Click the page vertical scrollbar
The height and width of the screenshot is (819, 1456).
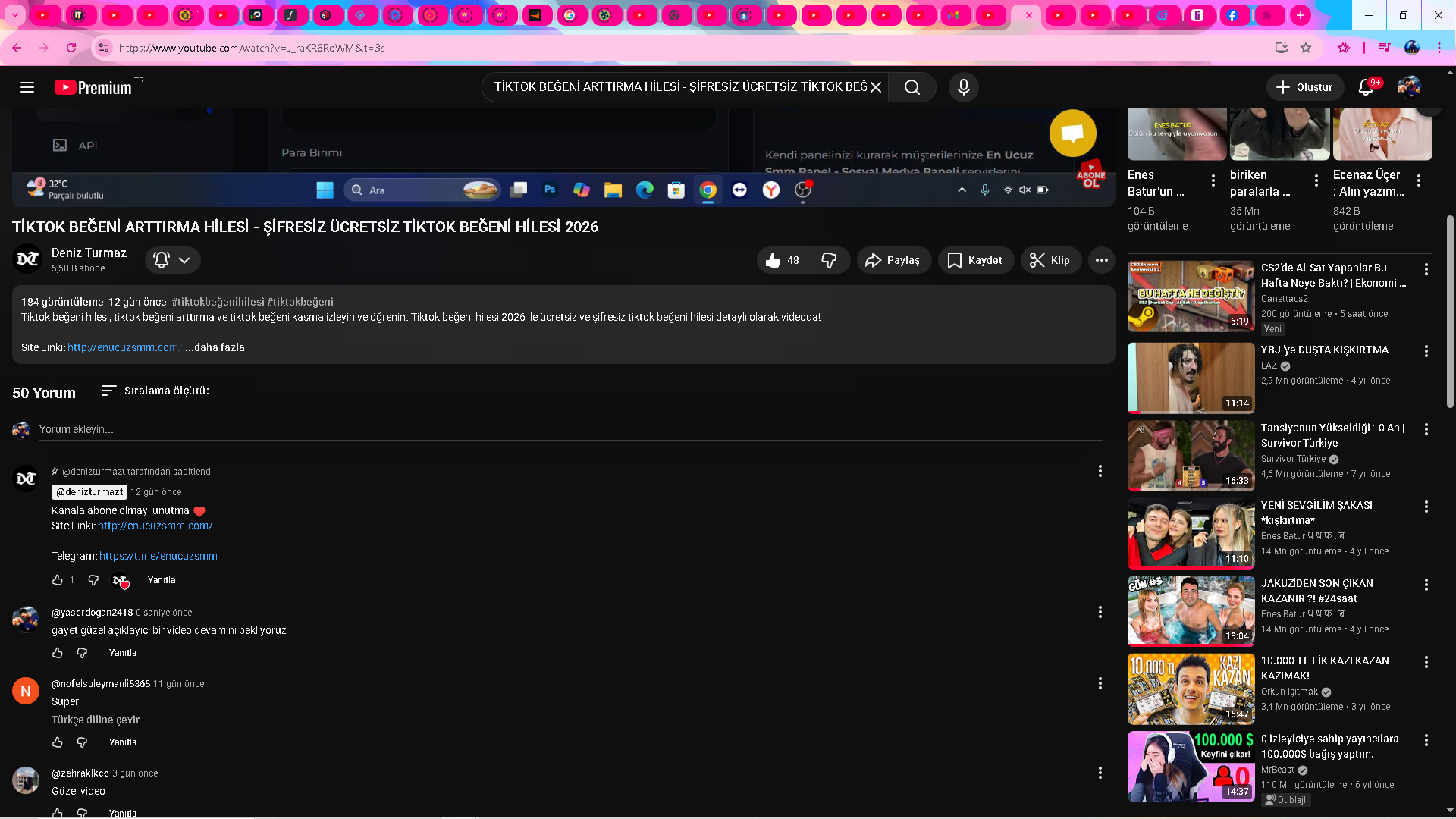pyautogui.click(x=1451, y=311)
